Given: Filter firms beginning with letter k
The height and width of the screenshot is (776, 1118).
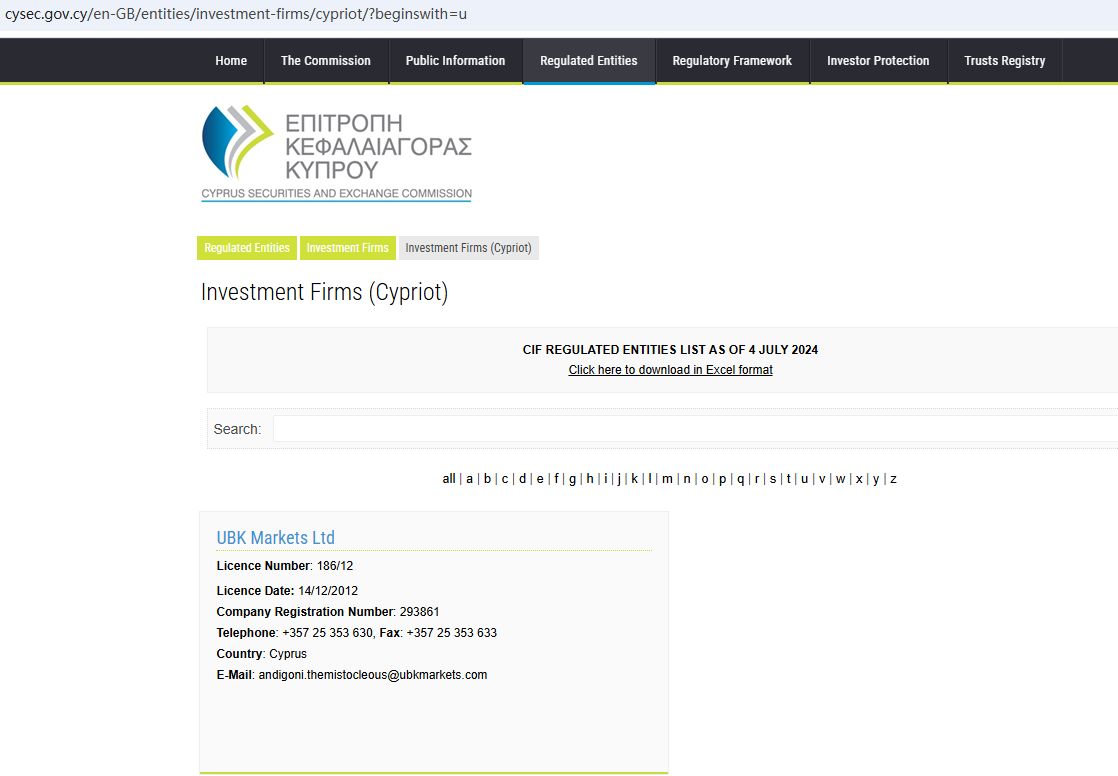Looking at the screenshot, I should pyautogui.click(x=635, y=479).
